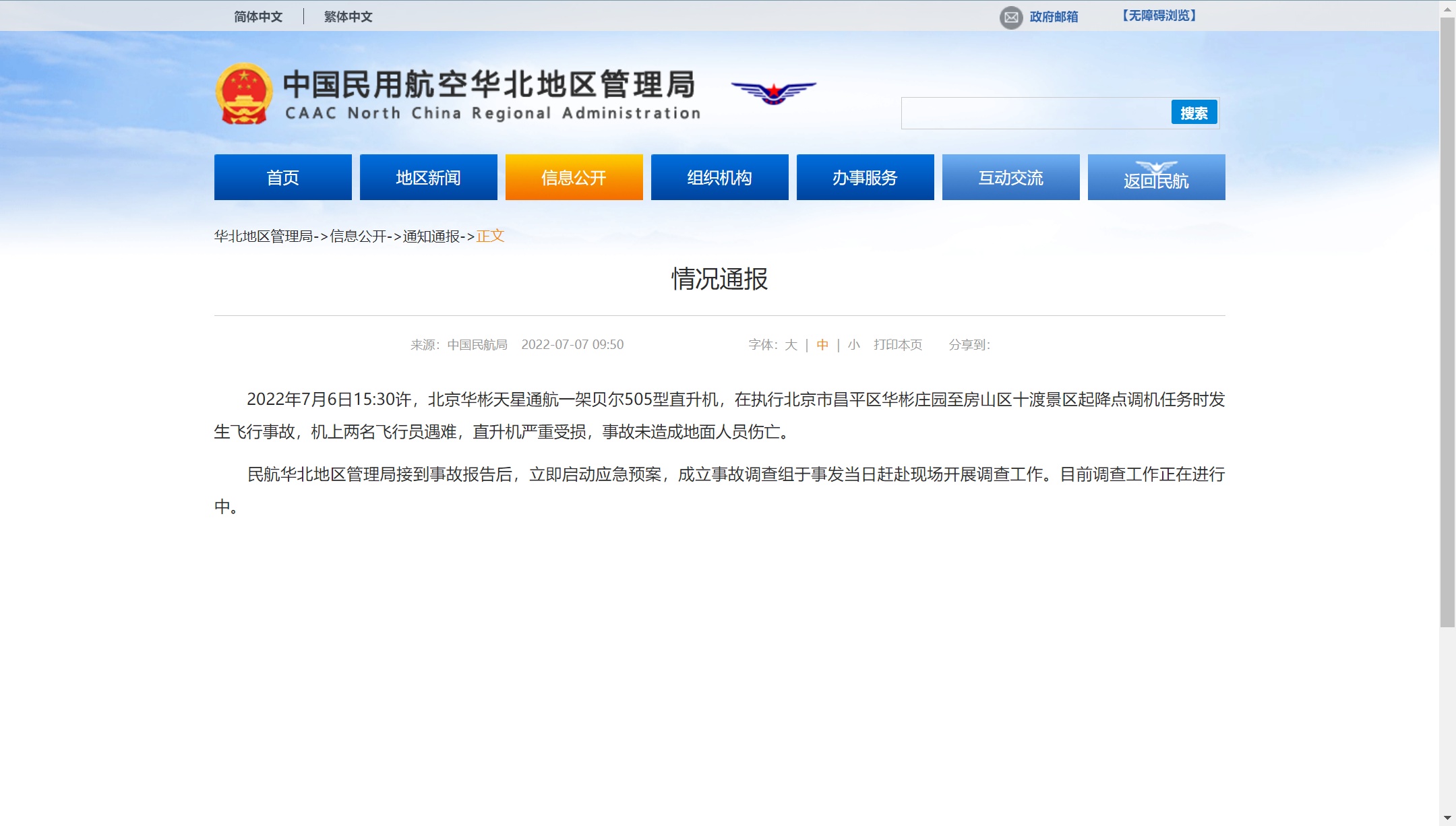Viewport: 1456px width, 826px height.
Task: Switch to Simplified Chinese (简体中文)
Action: (x=258, y=17)
